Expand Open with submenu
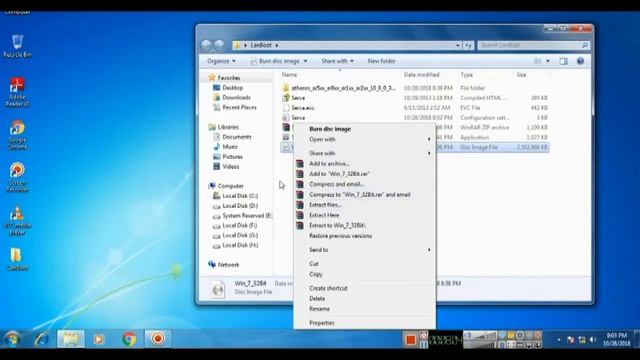Screen dimensions: 640x360 point(364,140)
